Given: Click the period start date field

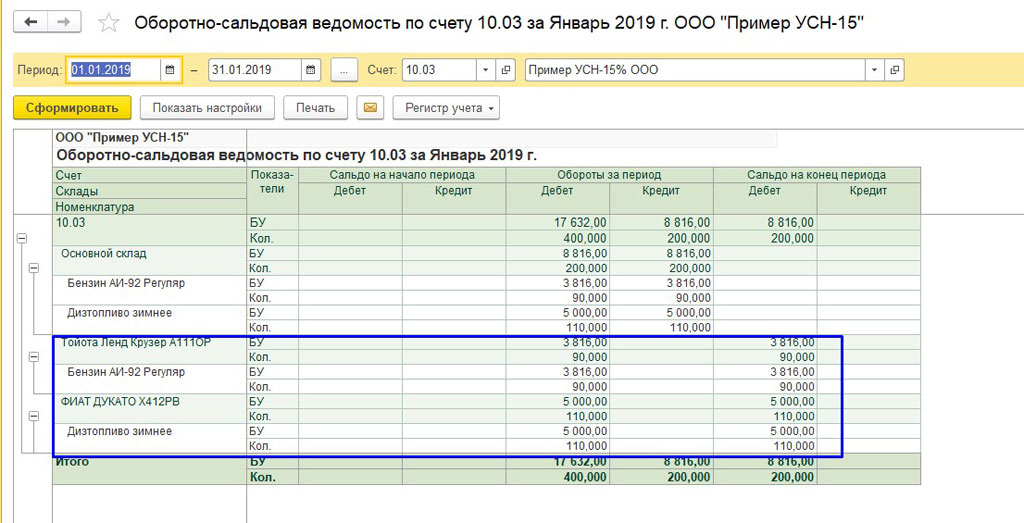Looking at the screenshot, I should point(114,70).
